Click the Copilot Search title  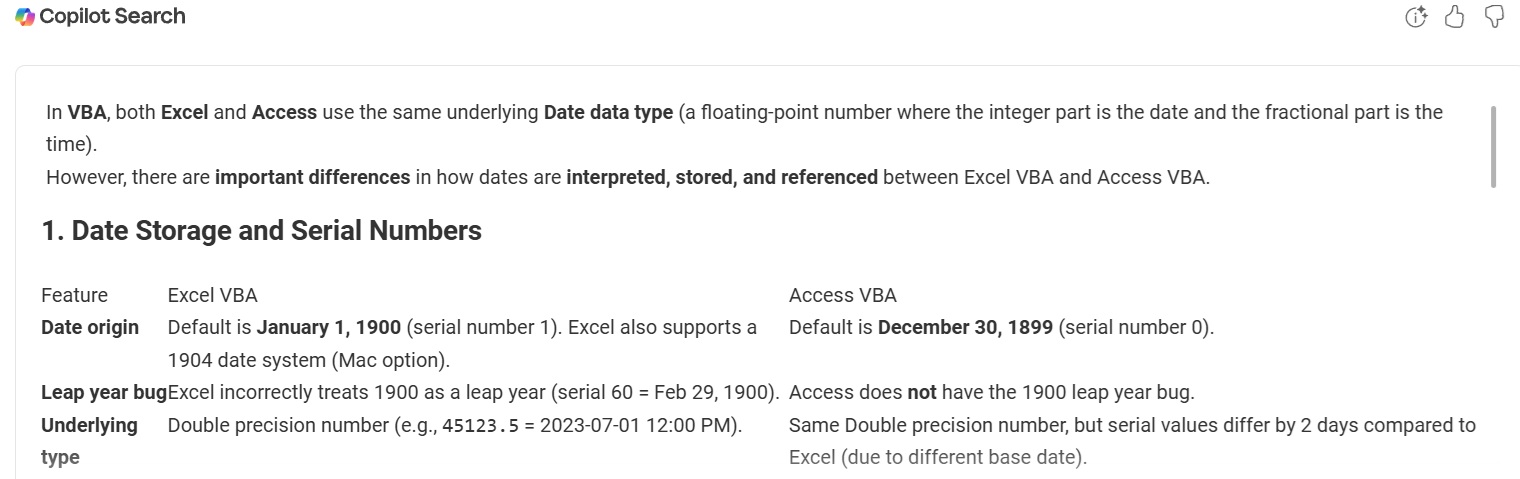click(x=112, y=17)
